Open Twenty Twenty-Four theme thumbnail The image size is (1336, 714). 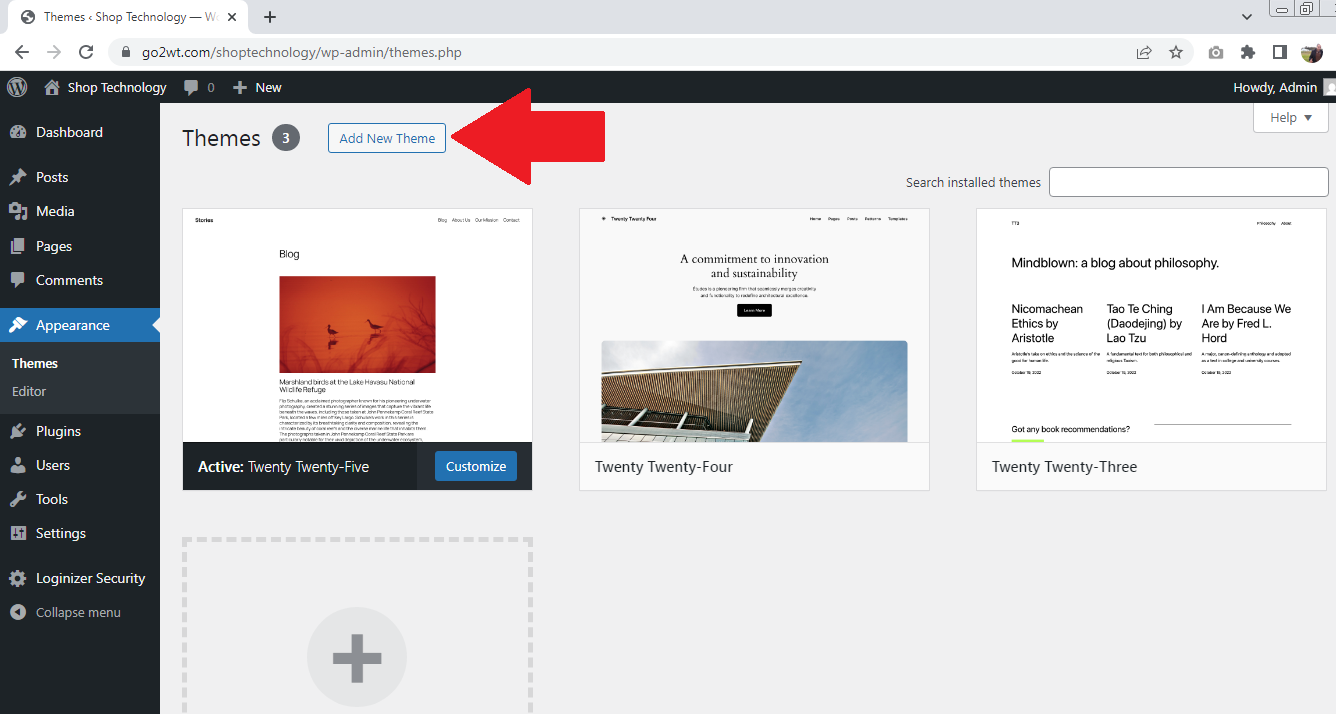coord(754,325)
